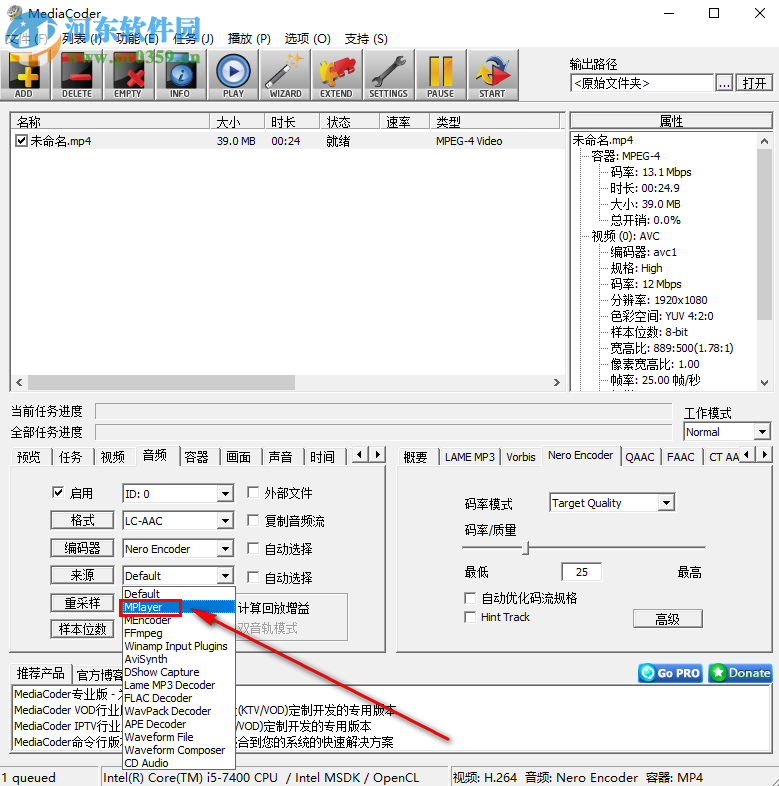Click the properties panel scroll down arrow
779x786 pixels.
click(x=764, y=383)
